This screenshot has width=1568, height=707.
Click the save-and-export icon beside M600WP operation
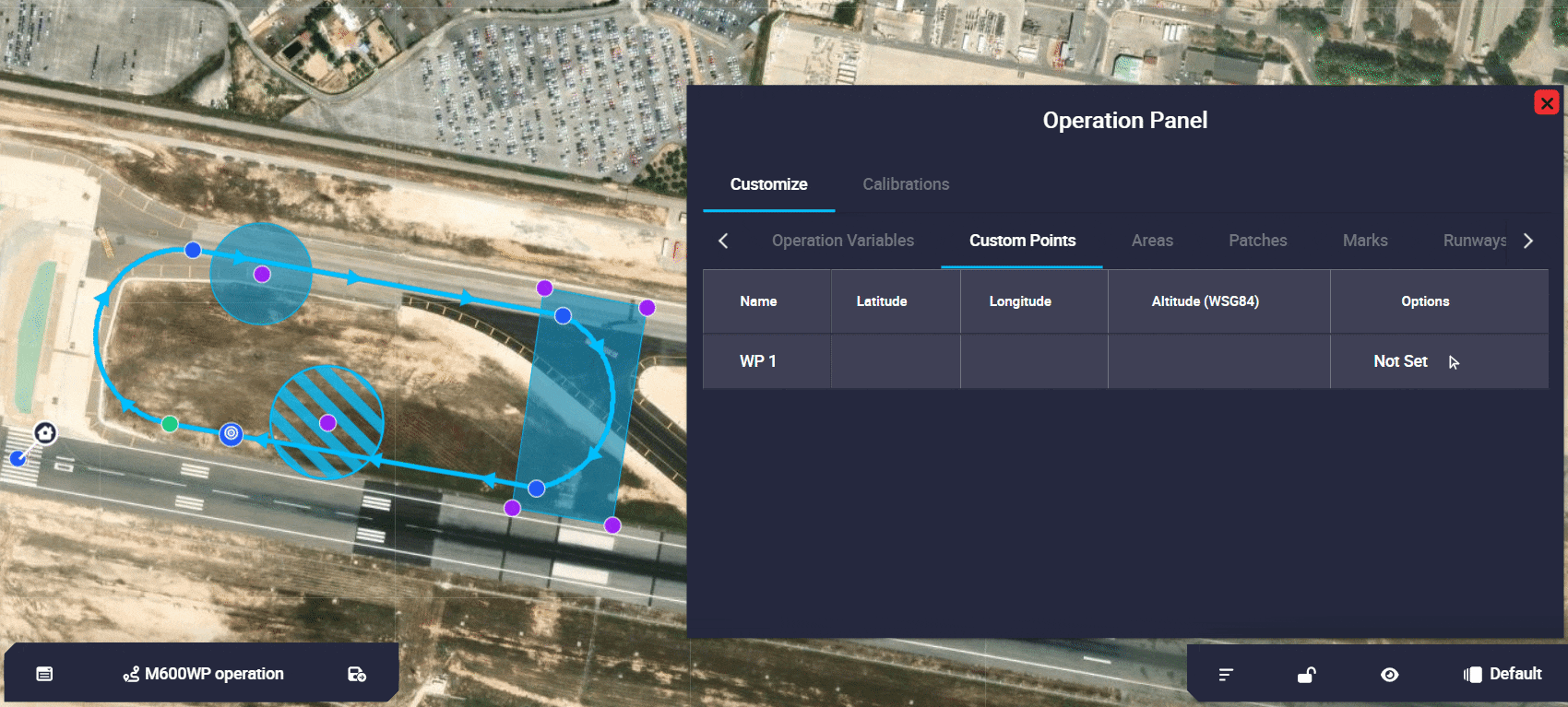(x=357, y=674)
